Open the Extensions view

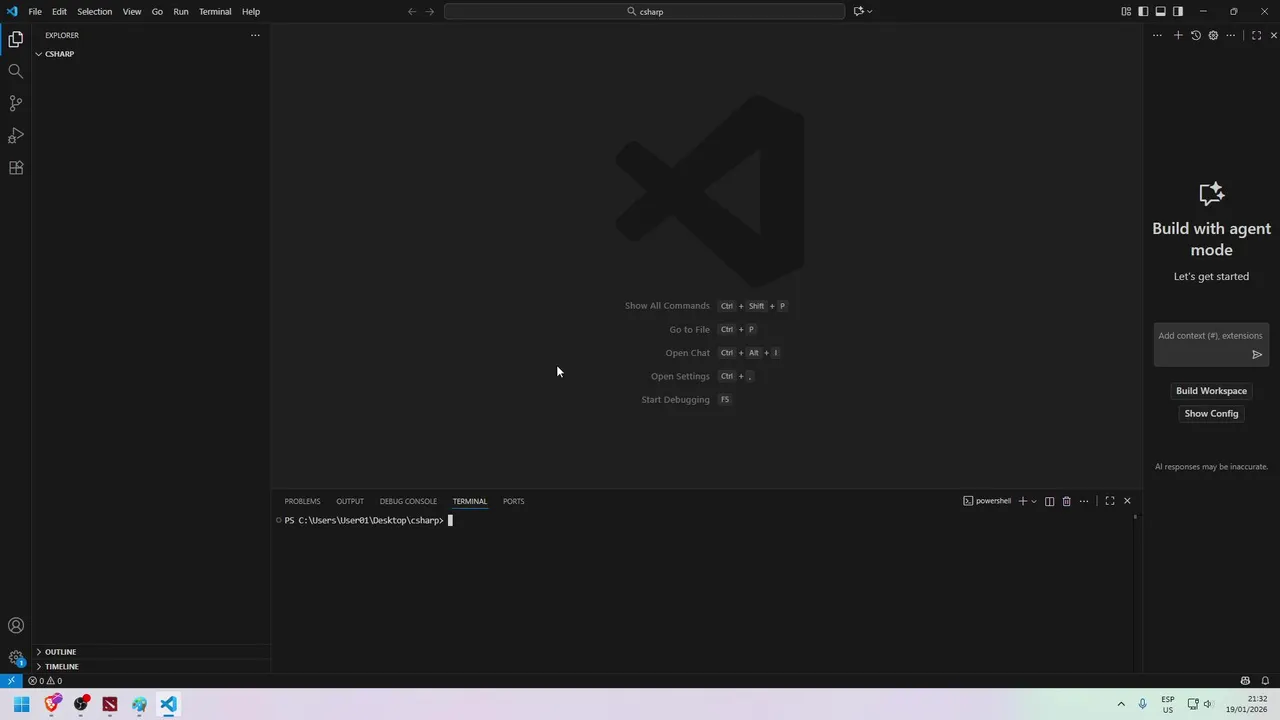tap(16, 168)
